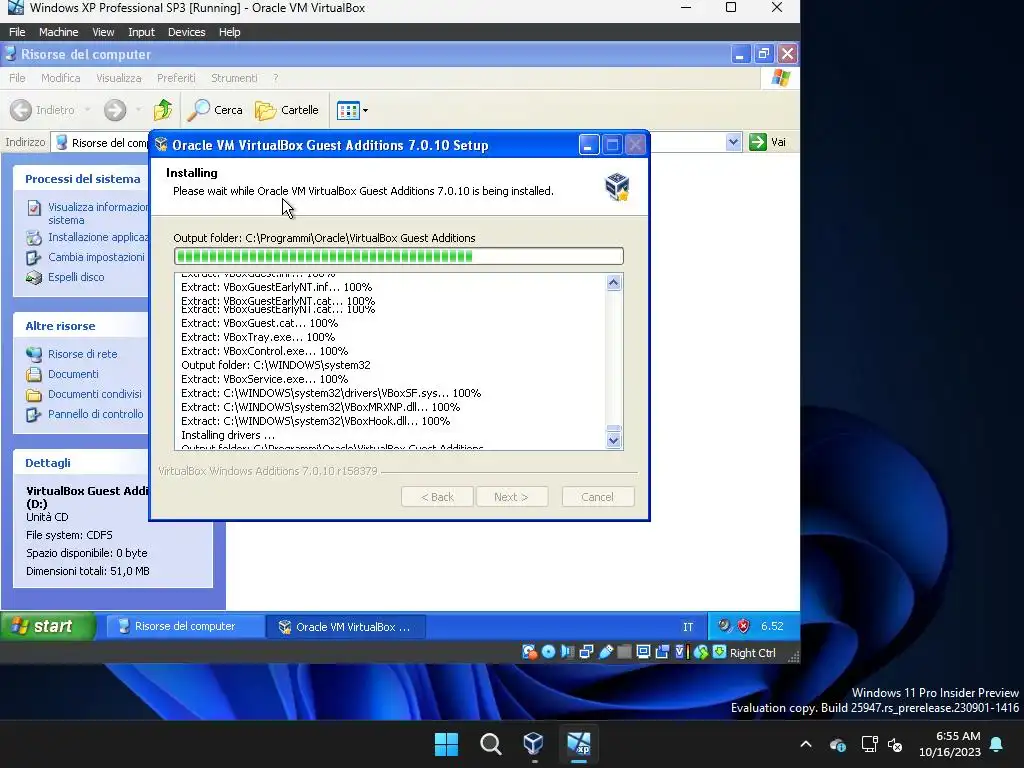The height and width of the screenshot is (768, 1024).
Task: Click the Windows flag logo in Explorer
Action: click(x=780, y=78)
